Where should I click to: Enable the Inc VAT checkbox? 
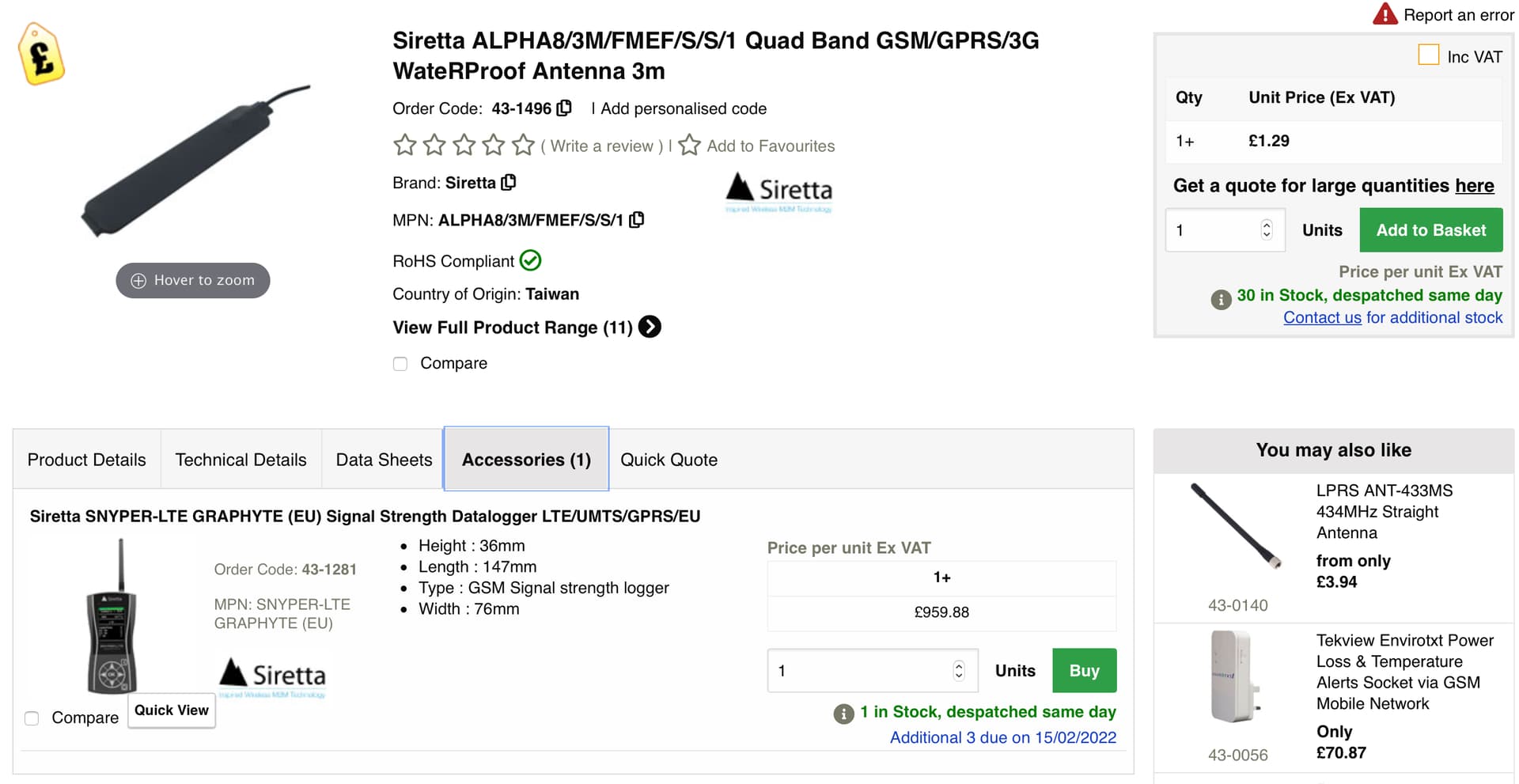(1428, 55)
